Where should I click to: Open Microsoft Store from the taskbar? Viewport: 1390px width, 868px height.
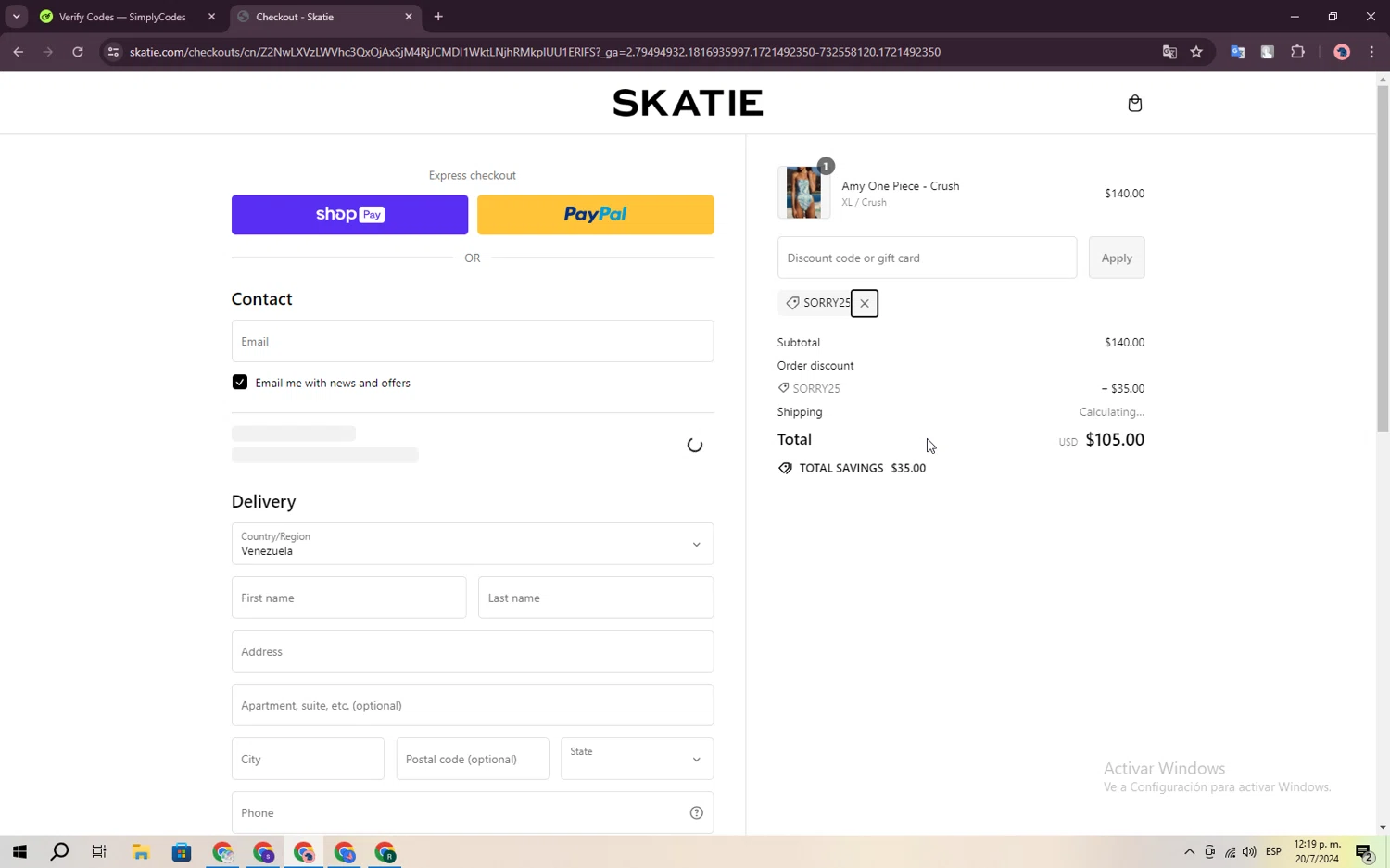pyautogui.click(x=182, y=852)
